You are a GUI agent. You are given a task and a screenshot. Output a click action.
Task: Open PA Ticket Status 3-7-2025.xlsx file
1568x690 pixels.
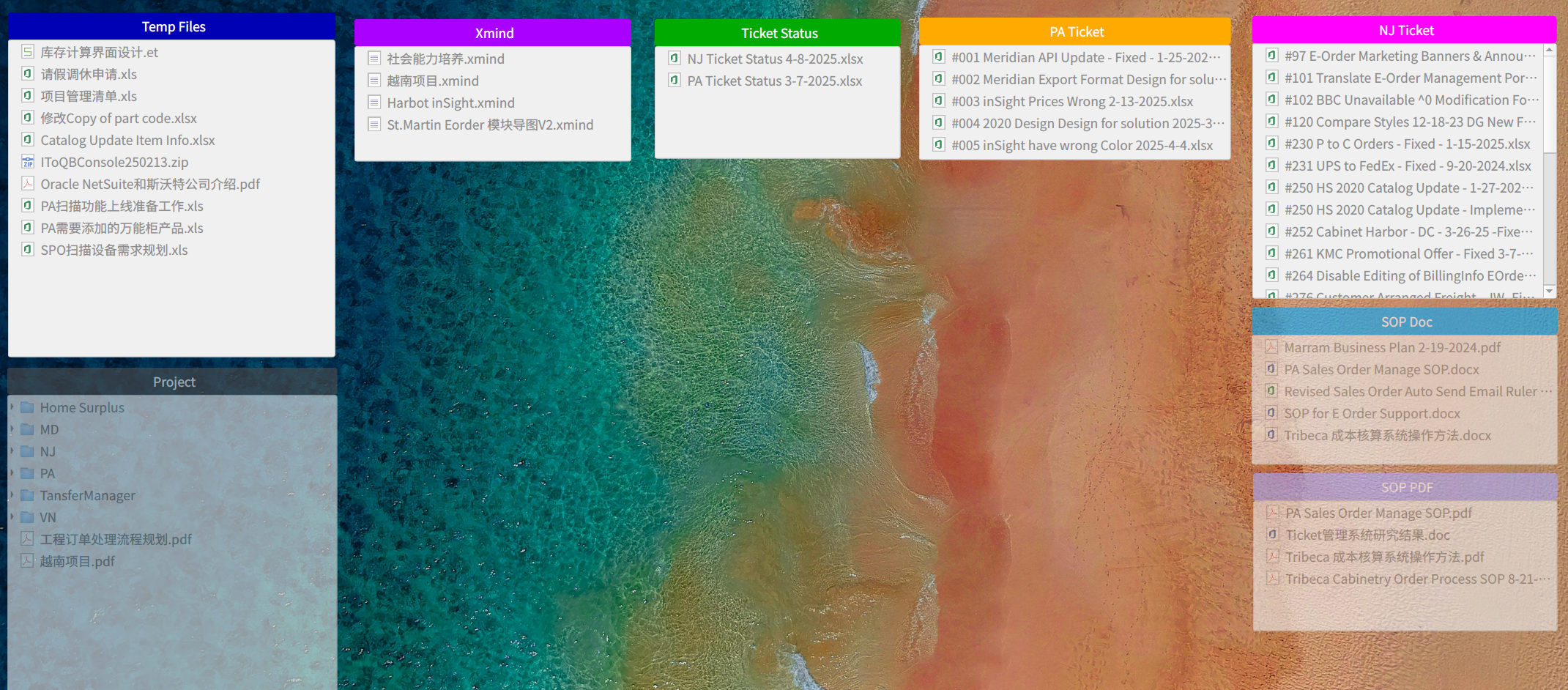point(774,81)
